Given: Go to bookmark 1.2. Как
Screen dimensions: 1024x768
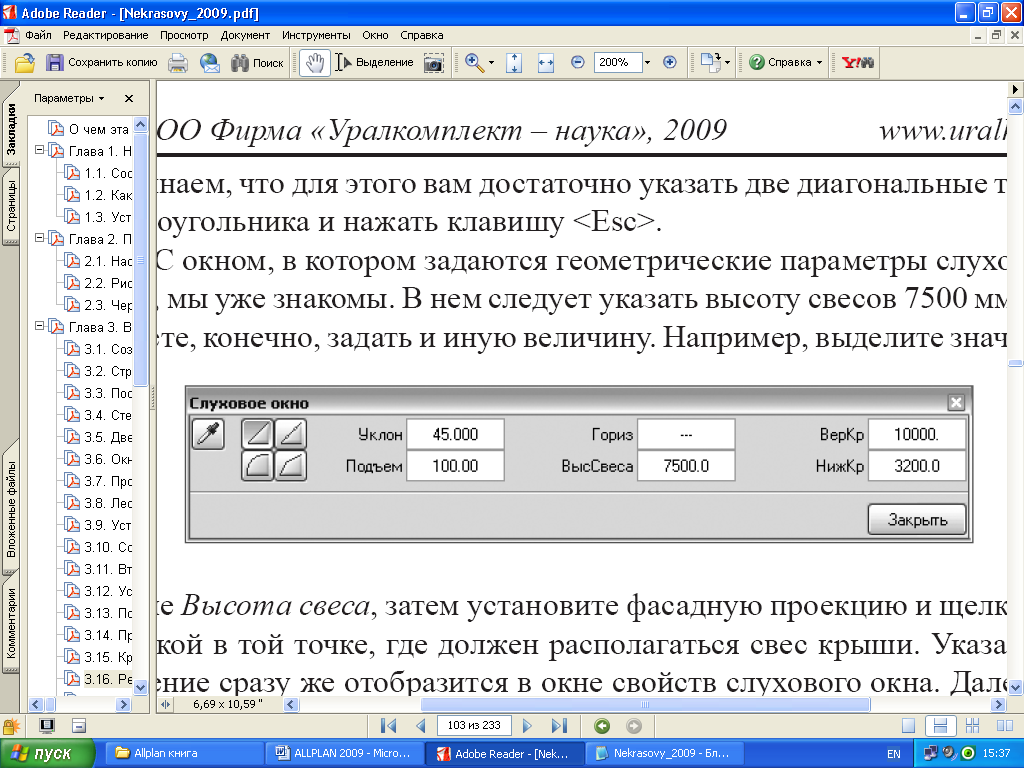Looking at the screenshot, I should [99, 195].
